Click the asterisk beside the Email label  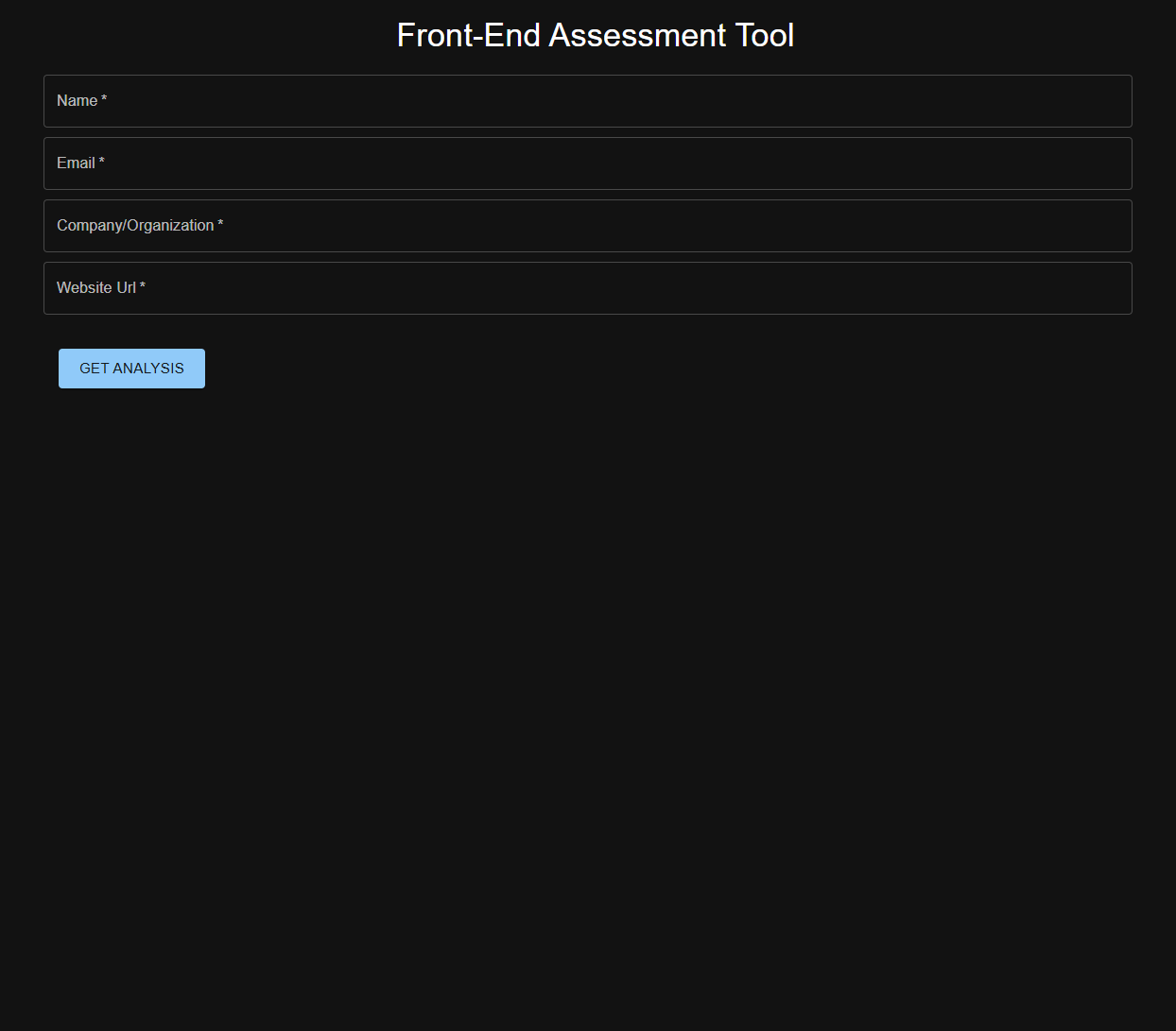coord(102,162)
